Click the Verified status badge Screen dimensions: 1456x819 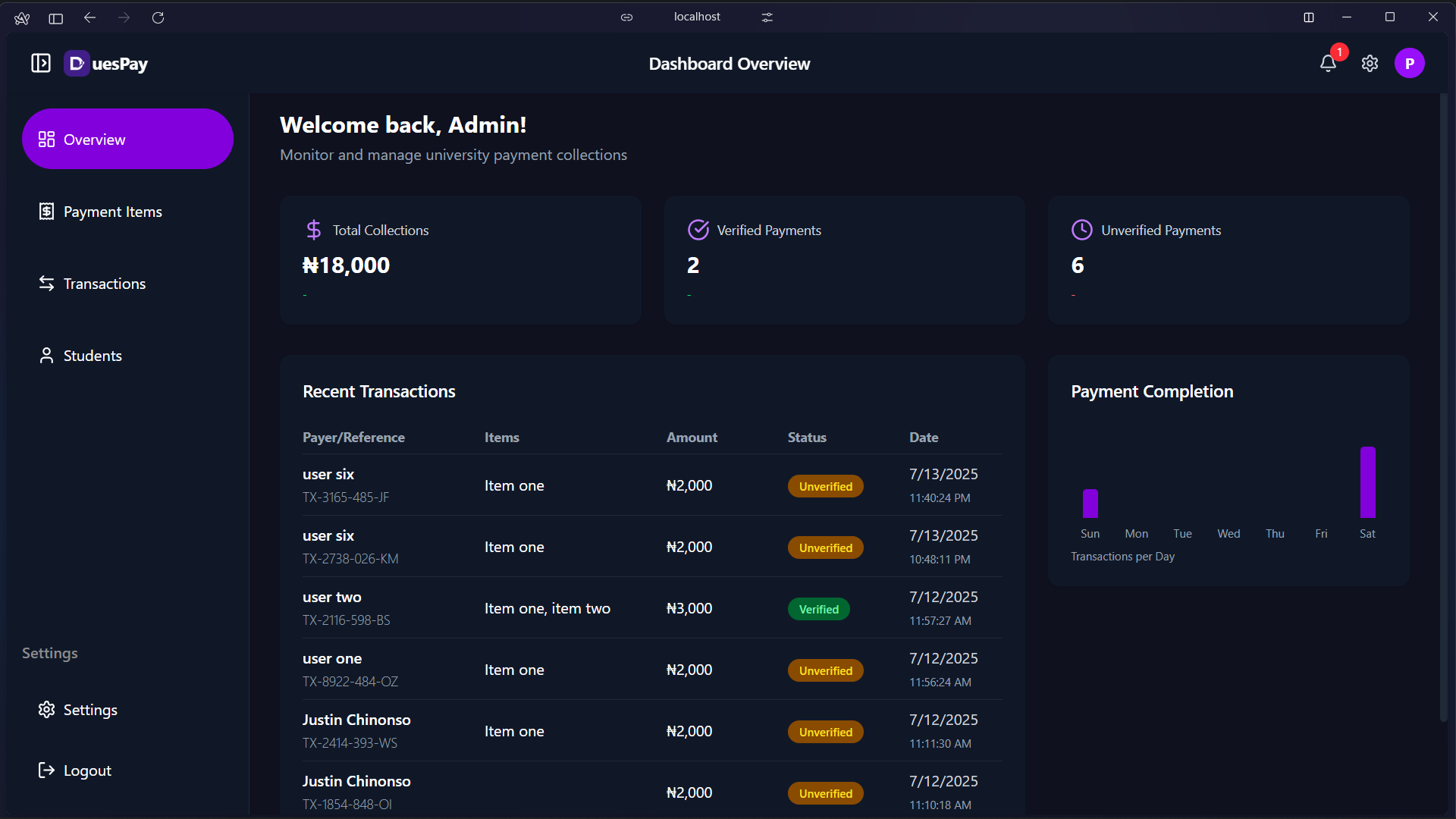(819, 609)
